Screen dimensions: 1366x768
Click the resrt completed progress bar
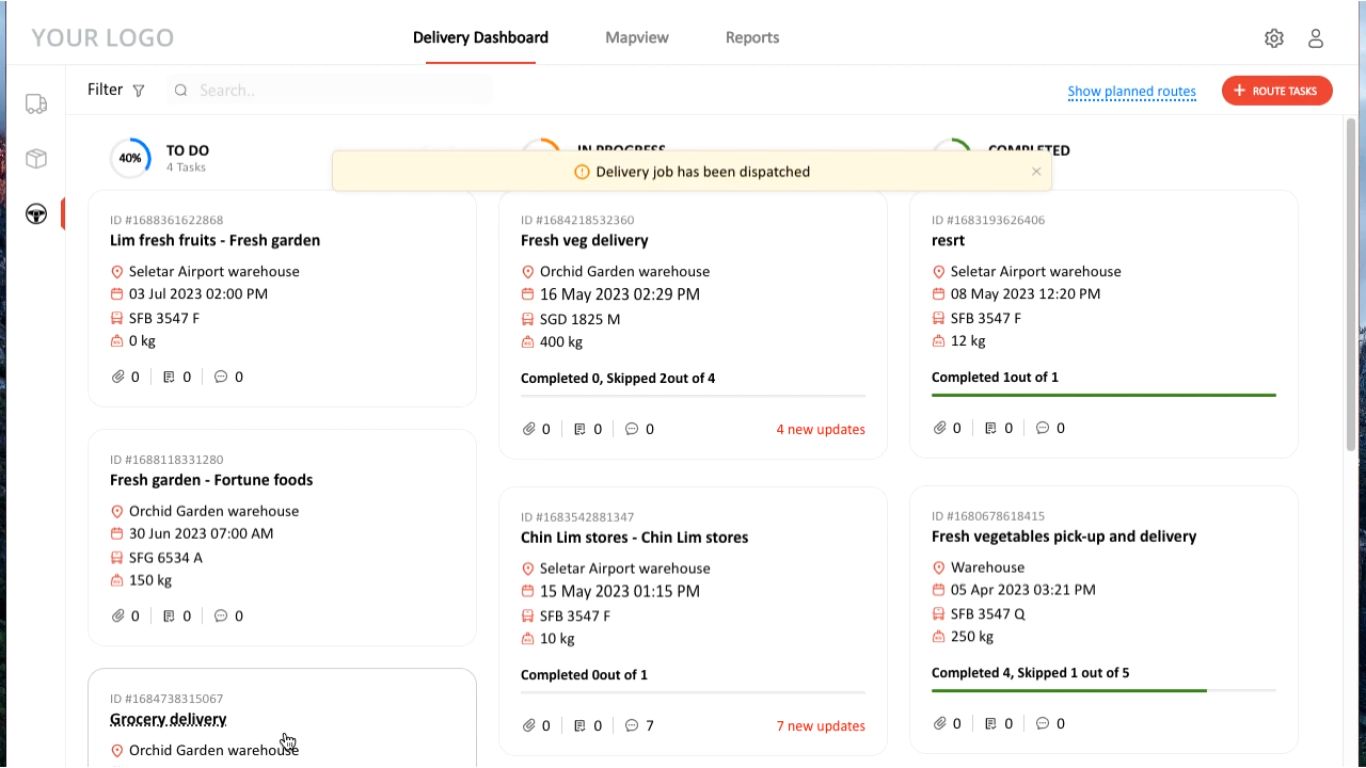pyautogui.click(x=1103, y=395)
